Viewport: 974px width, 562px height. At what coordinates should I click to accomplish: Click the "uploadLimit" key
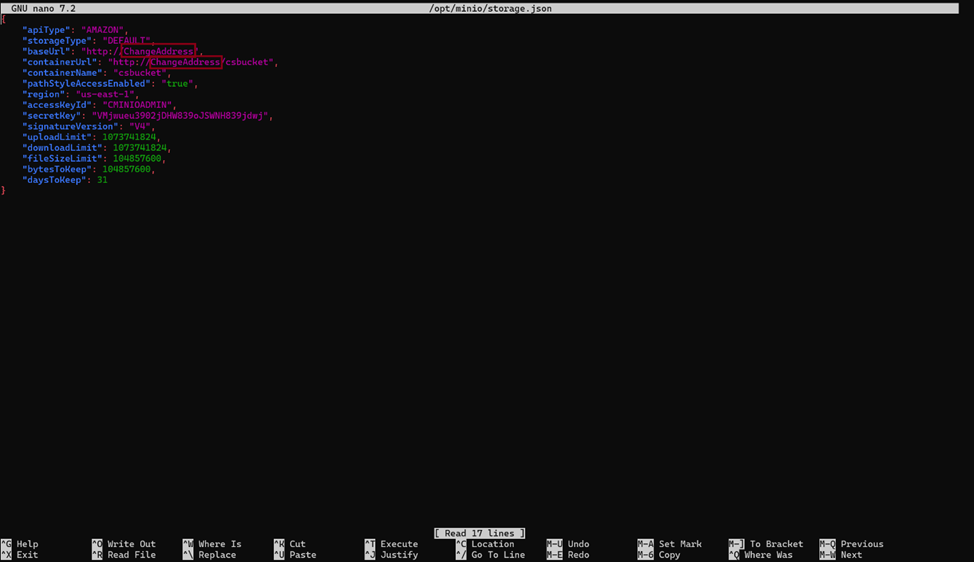(x=57, y=137)
